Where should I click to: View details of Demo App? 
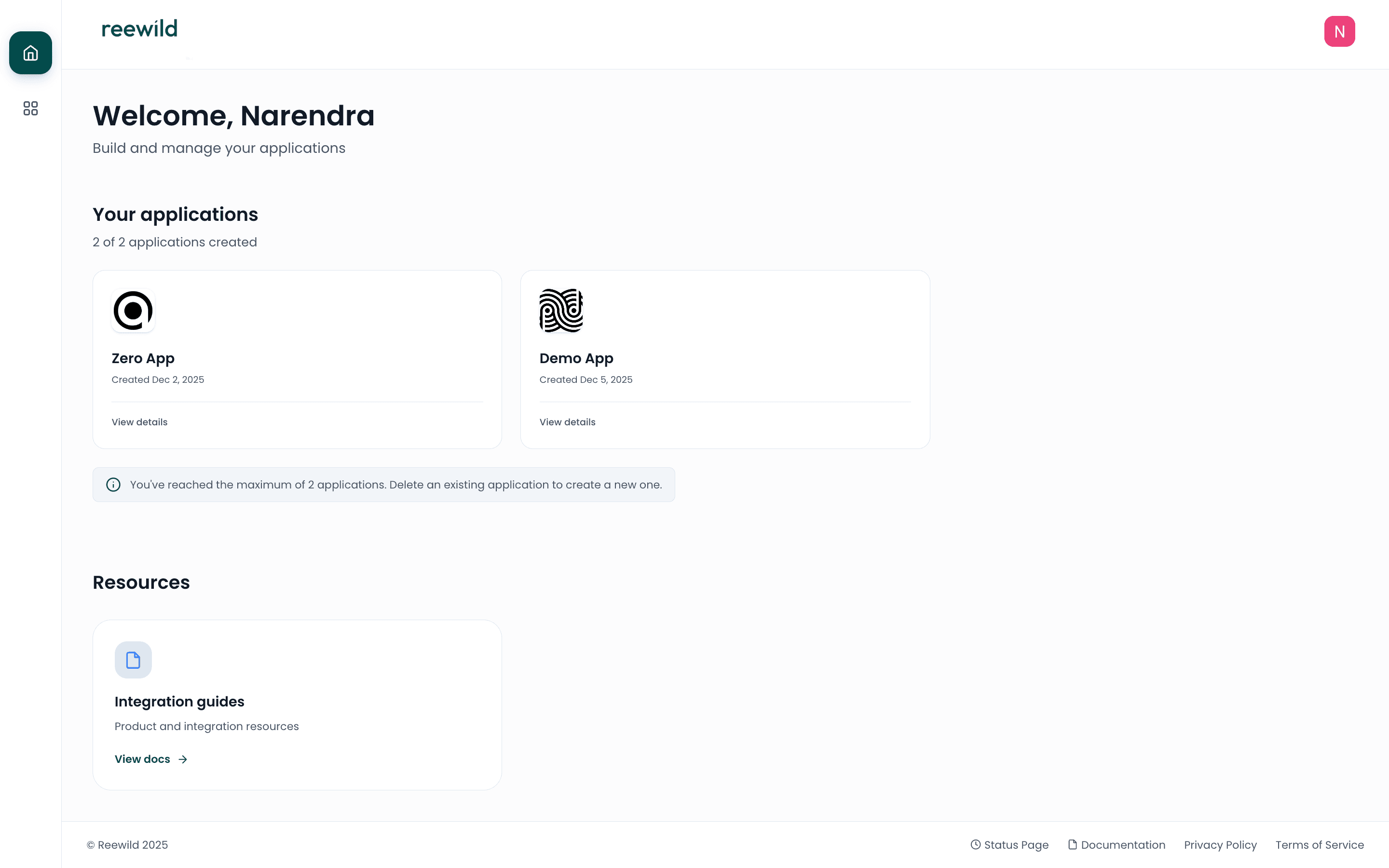pyautogui.click(x=567, y=422)
